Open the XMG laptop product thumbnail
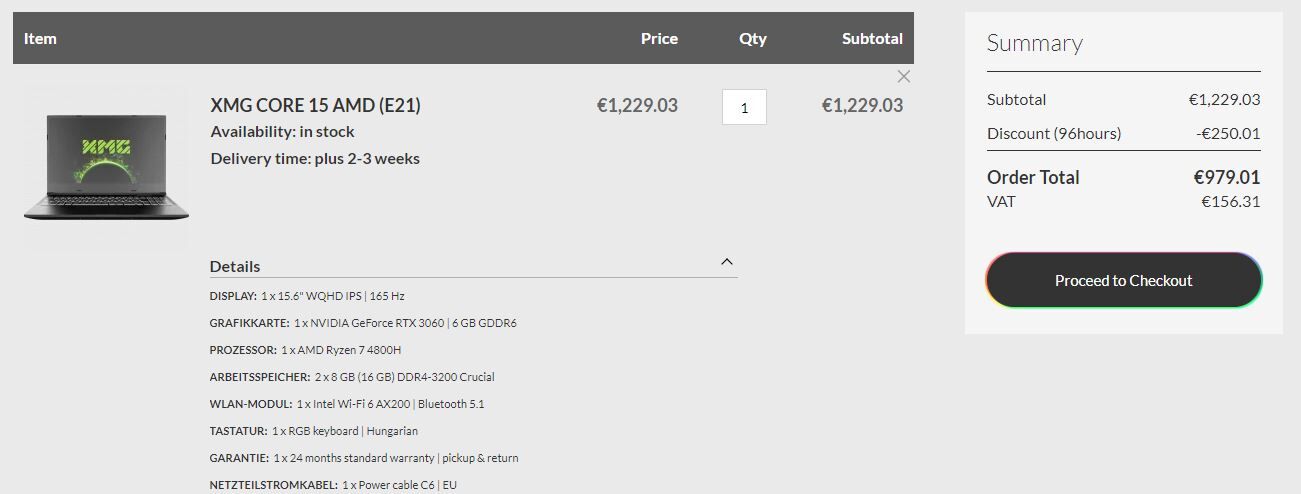The height and width of the screenshot is (494, 1301). [x=106, y=166]
